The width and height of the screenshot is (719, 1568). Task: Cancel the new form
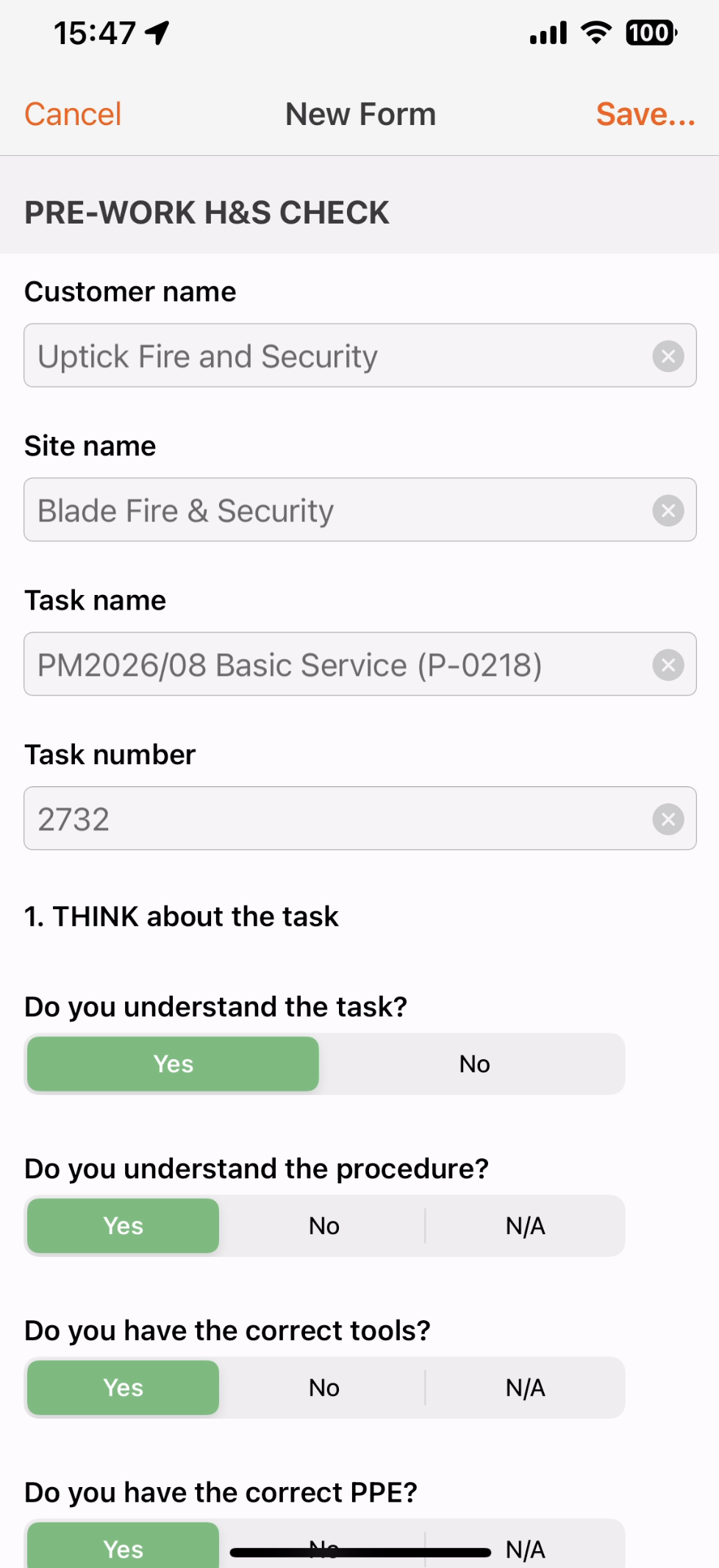coord(73,114)
